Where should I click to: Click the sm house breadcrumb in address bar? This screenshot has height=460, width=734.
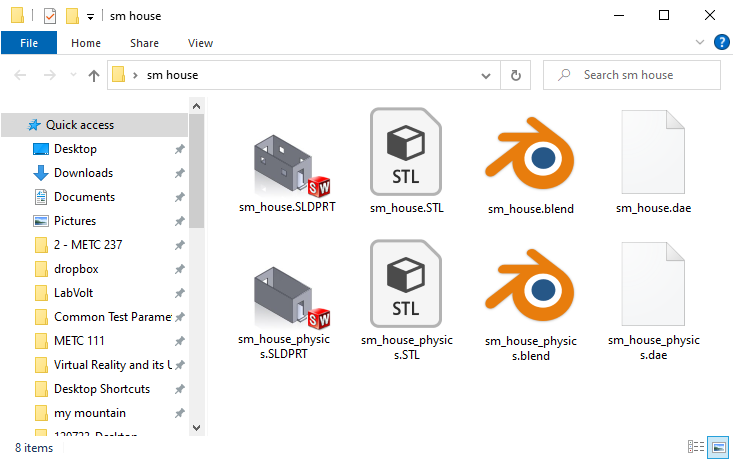click(x=172, y=75)
